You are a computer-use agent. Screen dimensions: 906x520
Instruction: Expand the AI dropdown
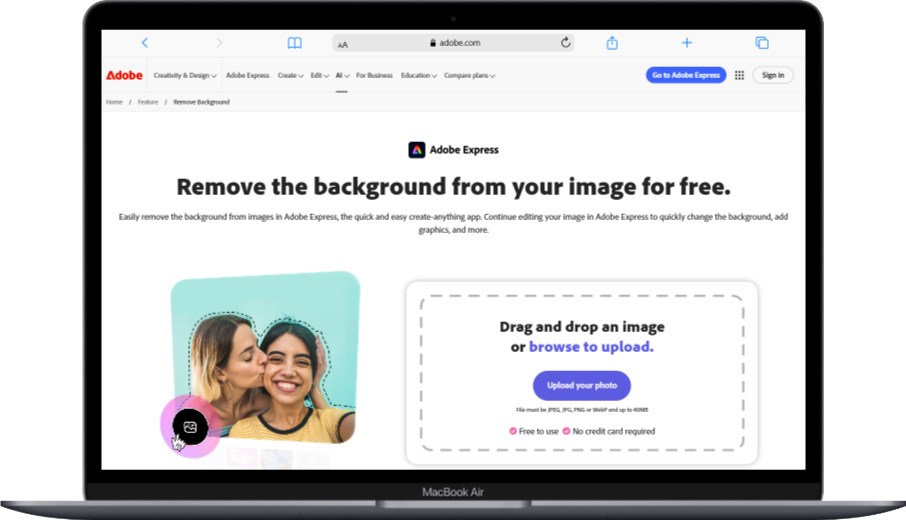(342, 75)
